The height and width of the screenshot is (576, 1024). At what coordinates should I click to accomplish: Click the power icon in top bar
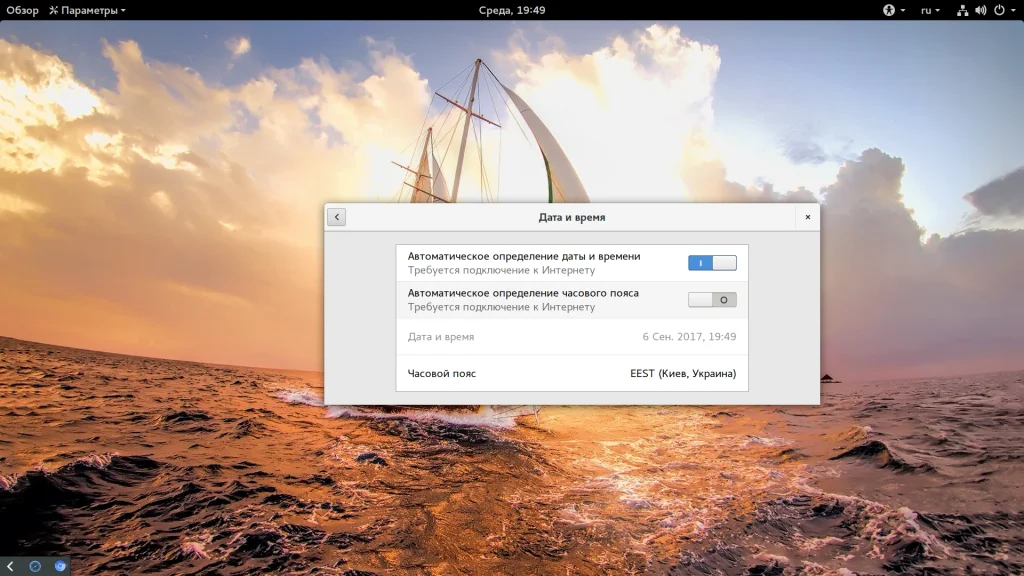click(999, 10)
